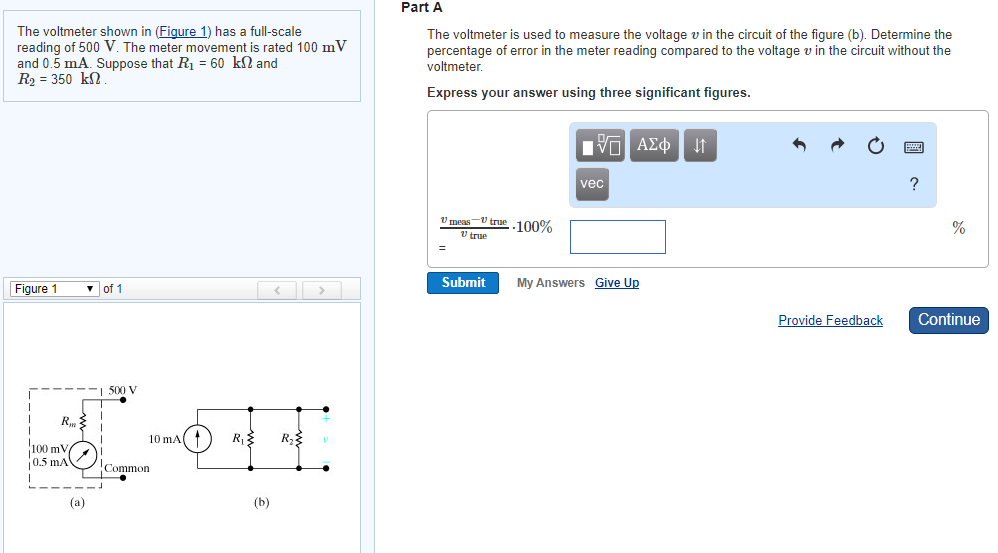The image size is (998, 553).
Task: Click the up-down arrows toolbar button
Action: click(700, 146)
